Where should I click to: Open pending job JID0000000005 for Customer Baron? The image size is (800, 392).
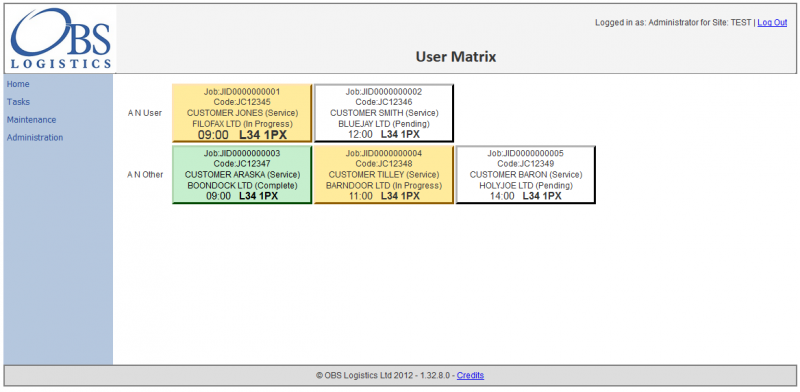526,175
